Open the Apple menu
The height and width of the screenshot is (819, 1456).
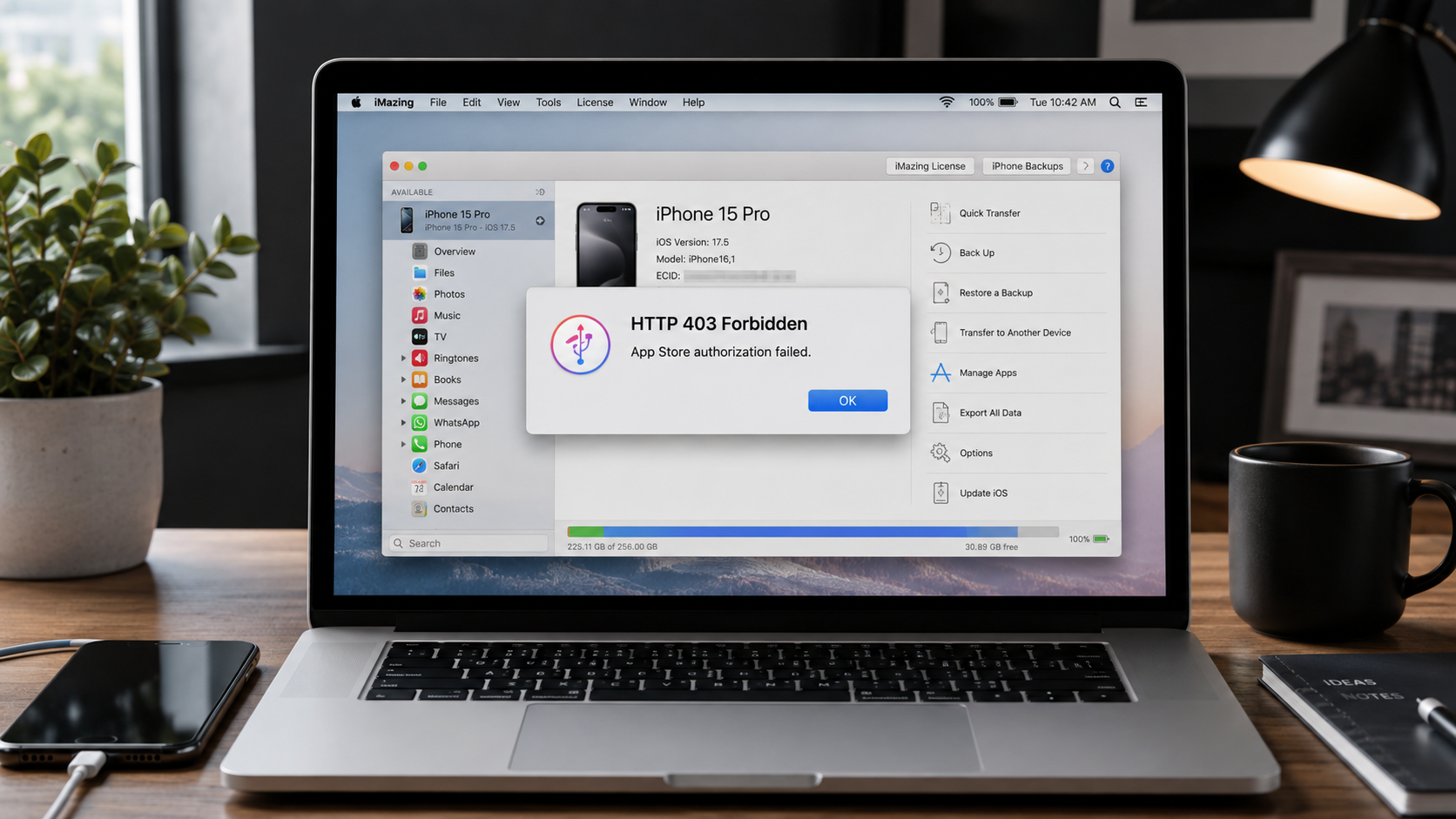pos(356,103)
